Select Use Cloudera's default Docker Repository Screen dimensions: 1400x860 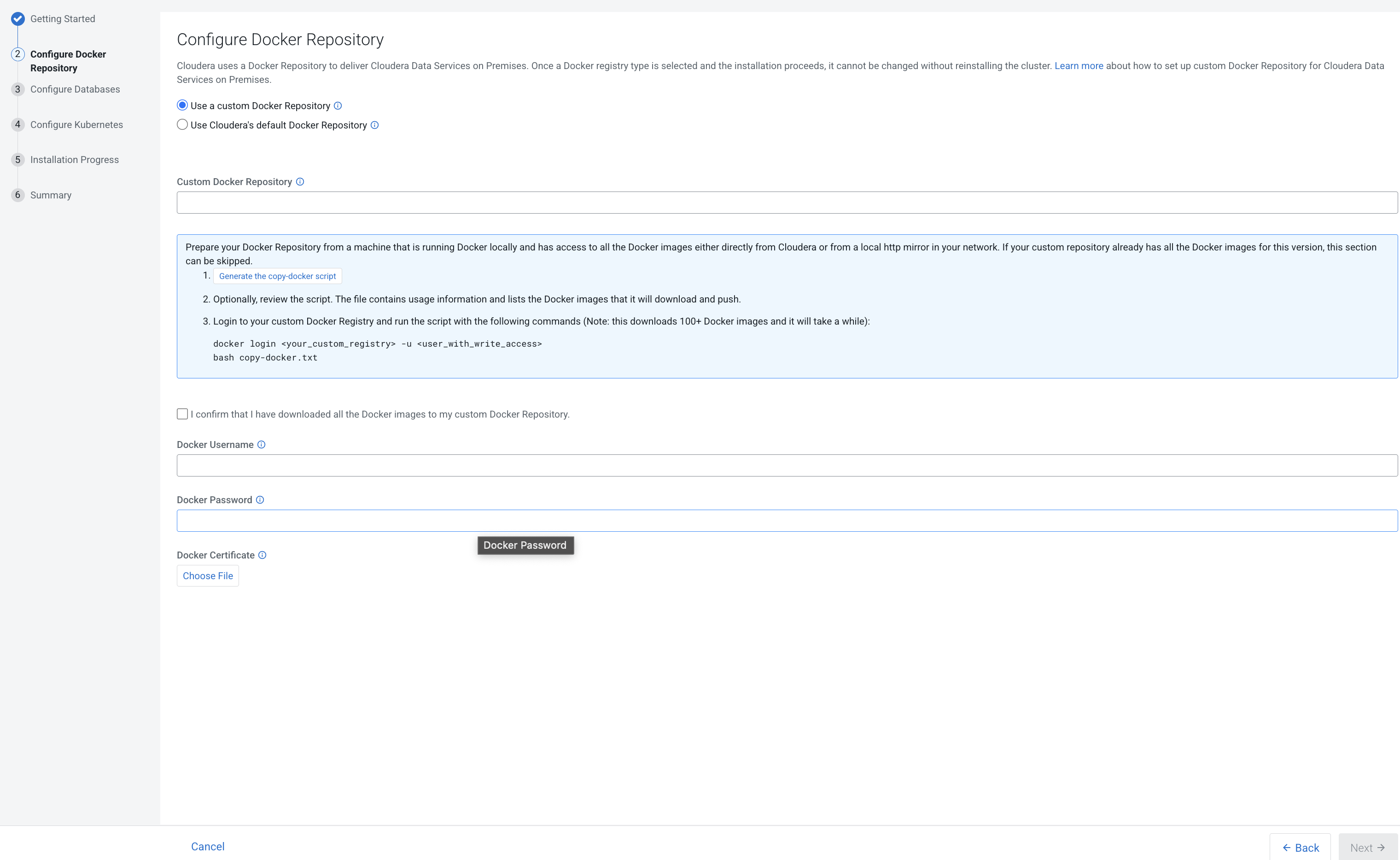[x=182, y=125]
